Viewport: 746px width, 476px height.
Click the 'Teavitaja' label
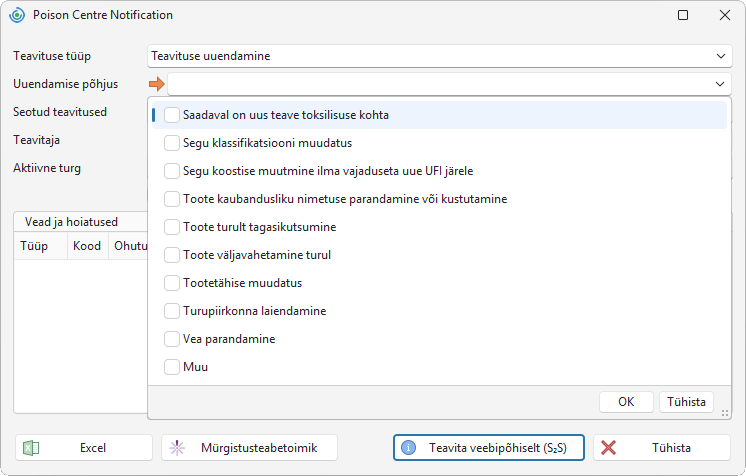pyautogui.click(x=36, y=140)
